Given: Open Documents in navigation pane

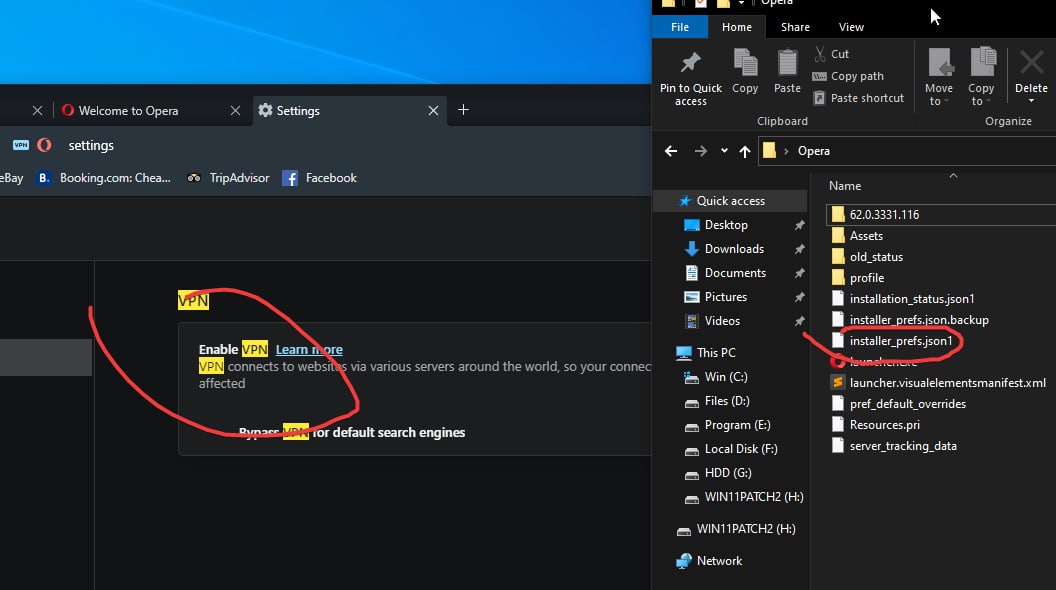Looking at the screenshot, I should [x=735, y=273].
